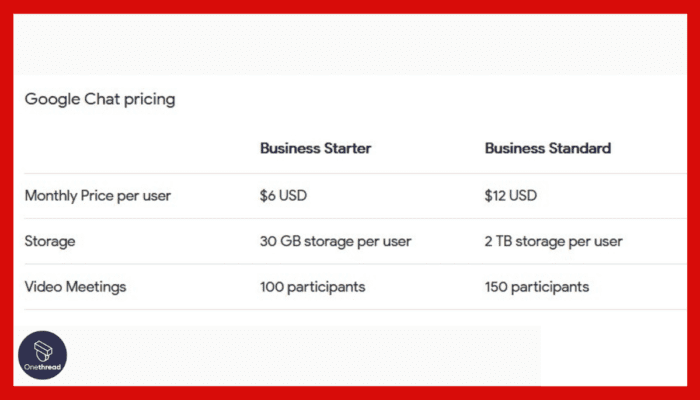Screen dimensions: 700x400
Task: Click the $6 USD price cell
Action: [x=283, y=196]
